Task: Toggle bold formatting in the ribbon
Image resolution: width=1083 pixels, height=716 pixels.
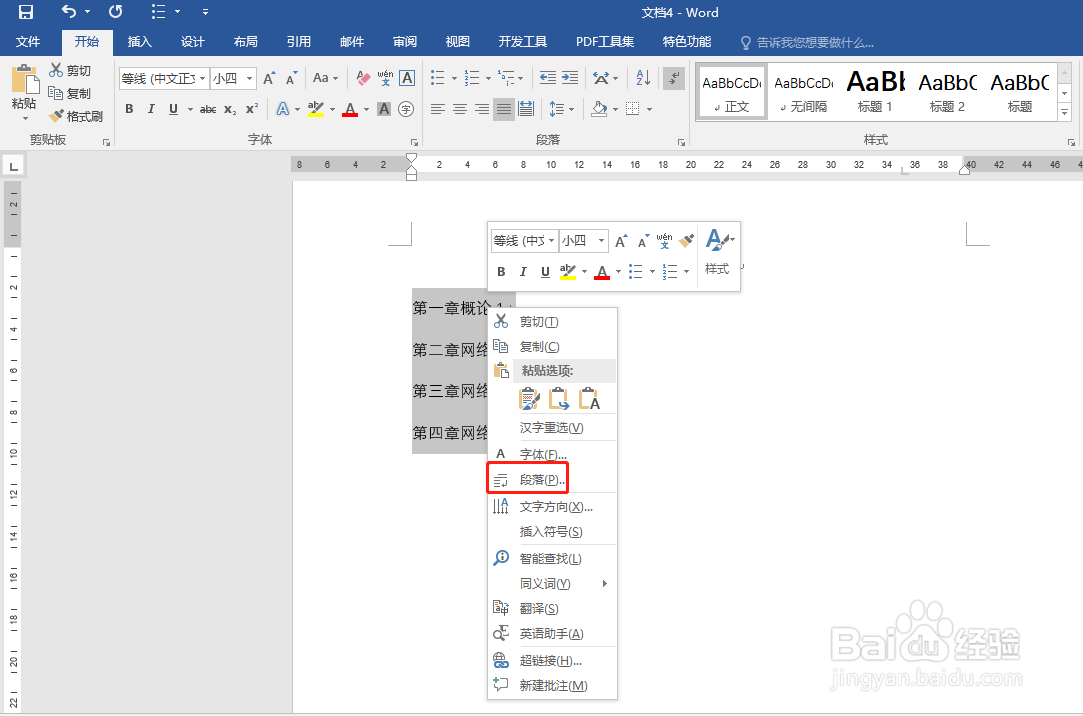Action: pos(129,109)
